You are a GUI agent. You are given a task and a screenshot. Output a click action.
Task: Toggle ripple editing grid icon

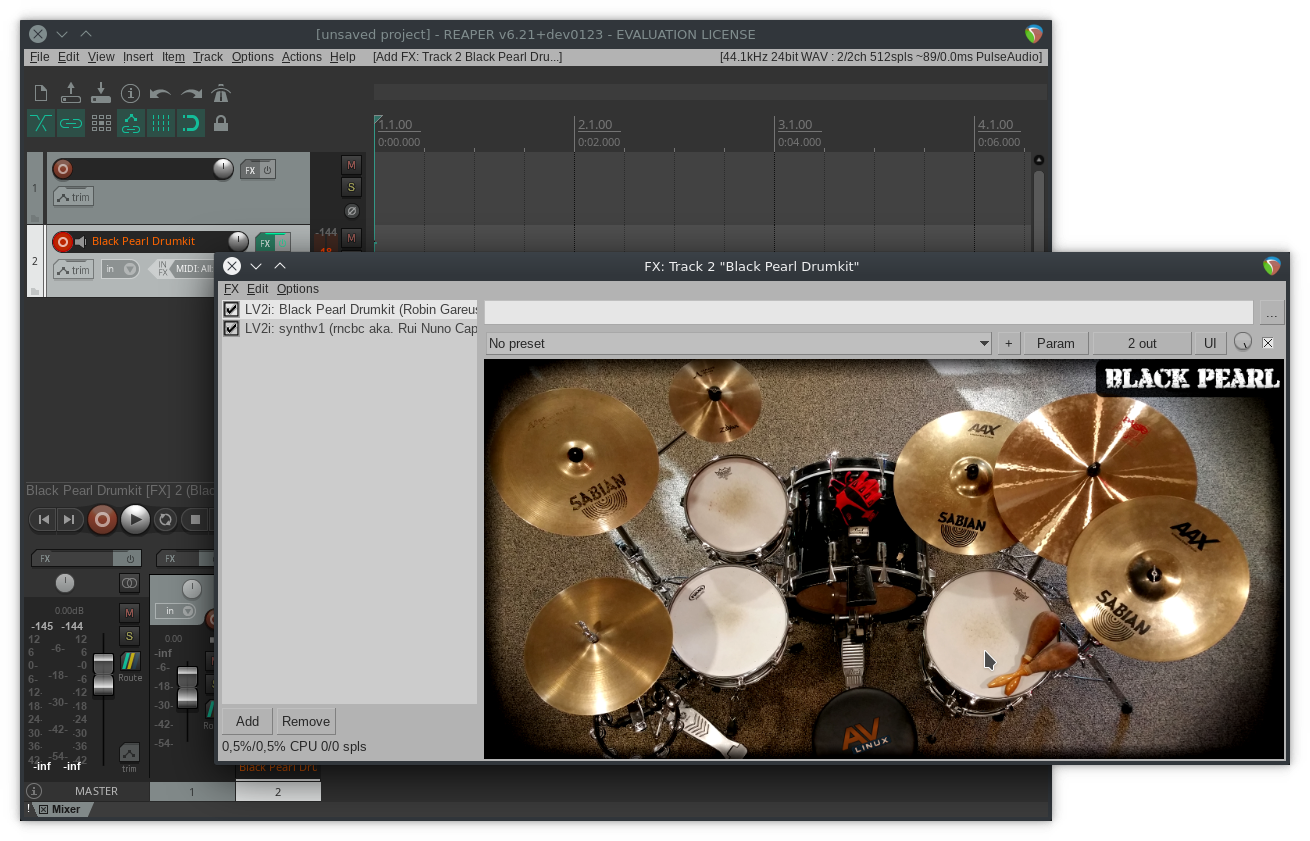tap(101, 123)
